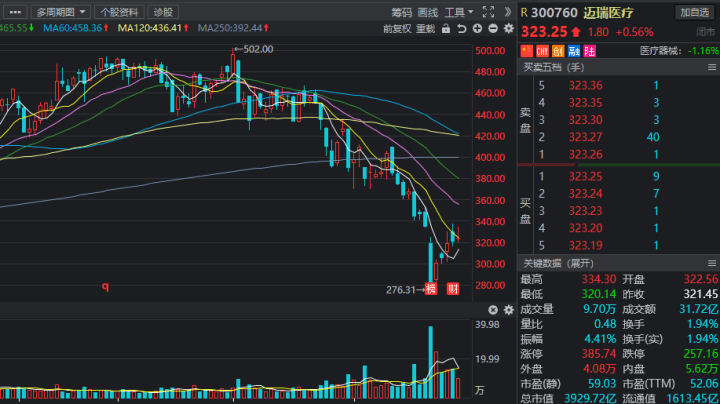Click the three-dots more button
This screenshot has height=404, width=720.
[x=14, y=12]
